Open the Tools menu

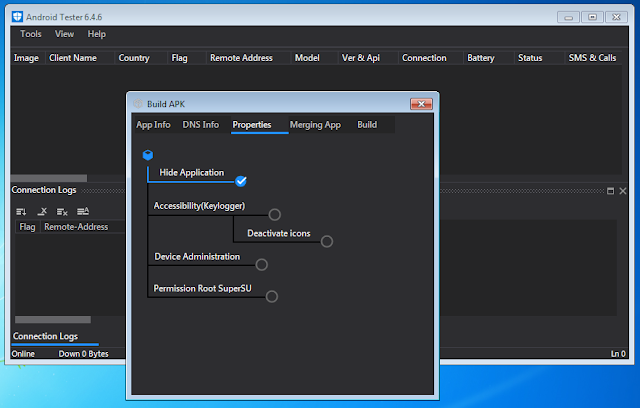pyautogui.click(x=31, y=34)
